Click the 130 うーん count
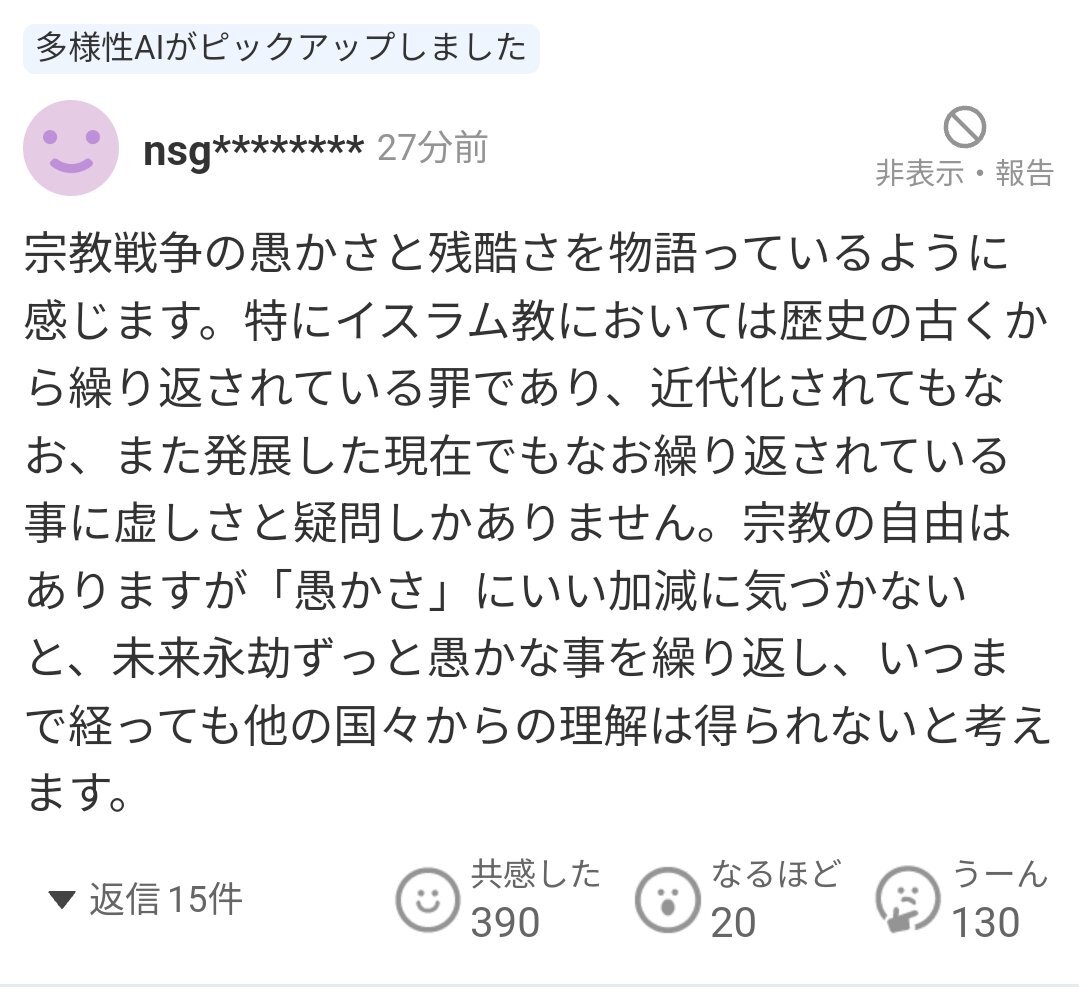 (985, 923)
